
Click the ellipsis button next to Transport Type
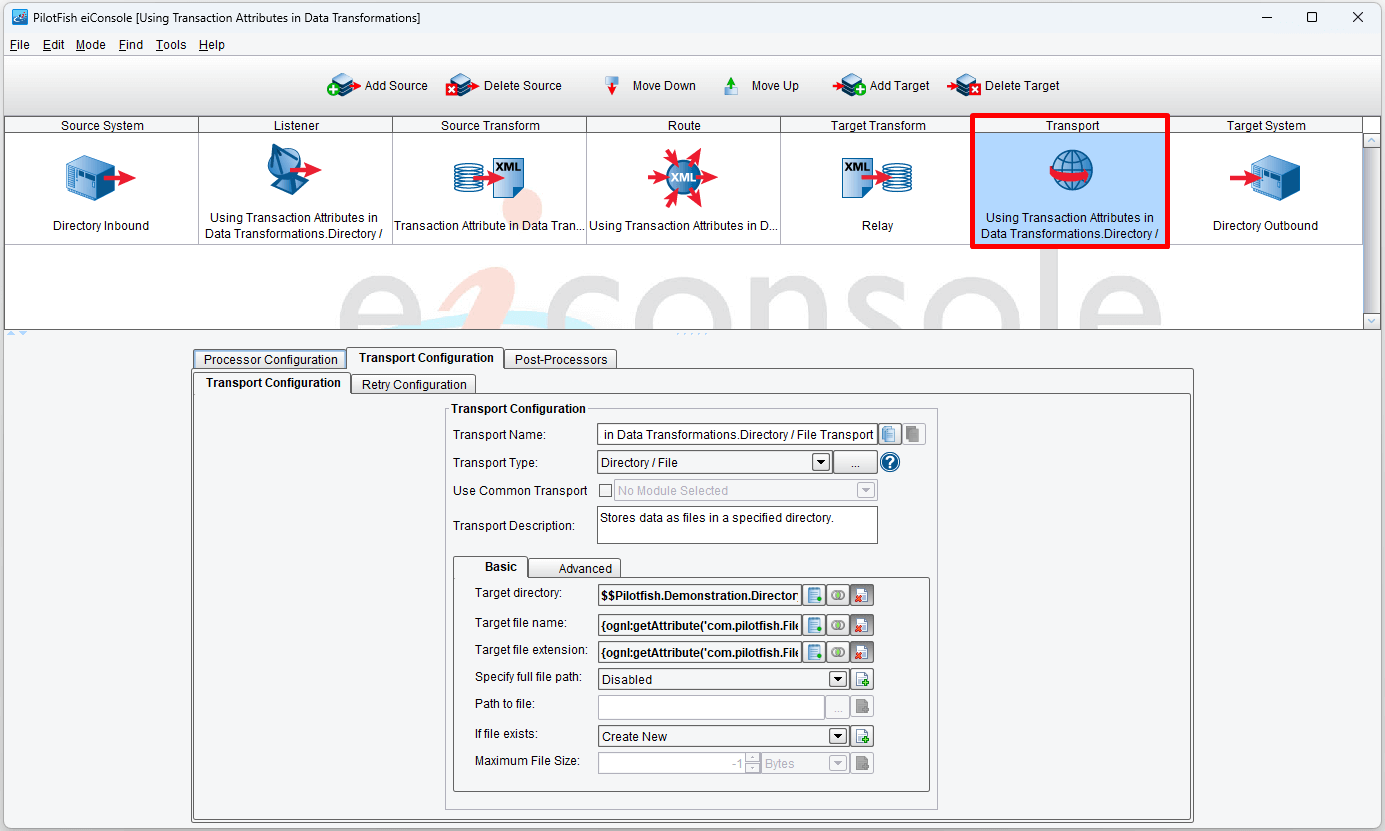855,462
